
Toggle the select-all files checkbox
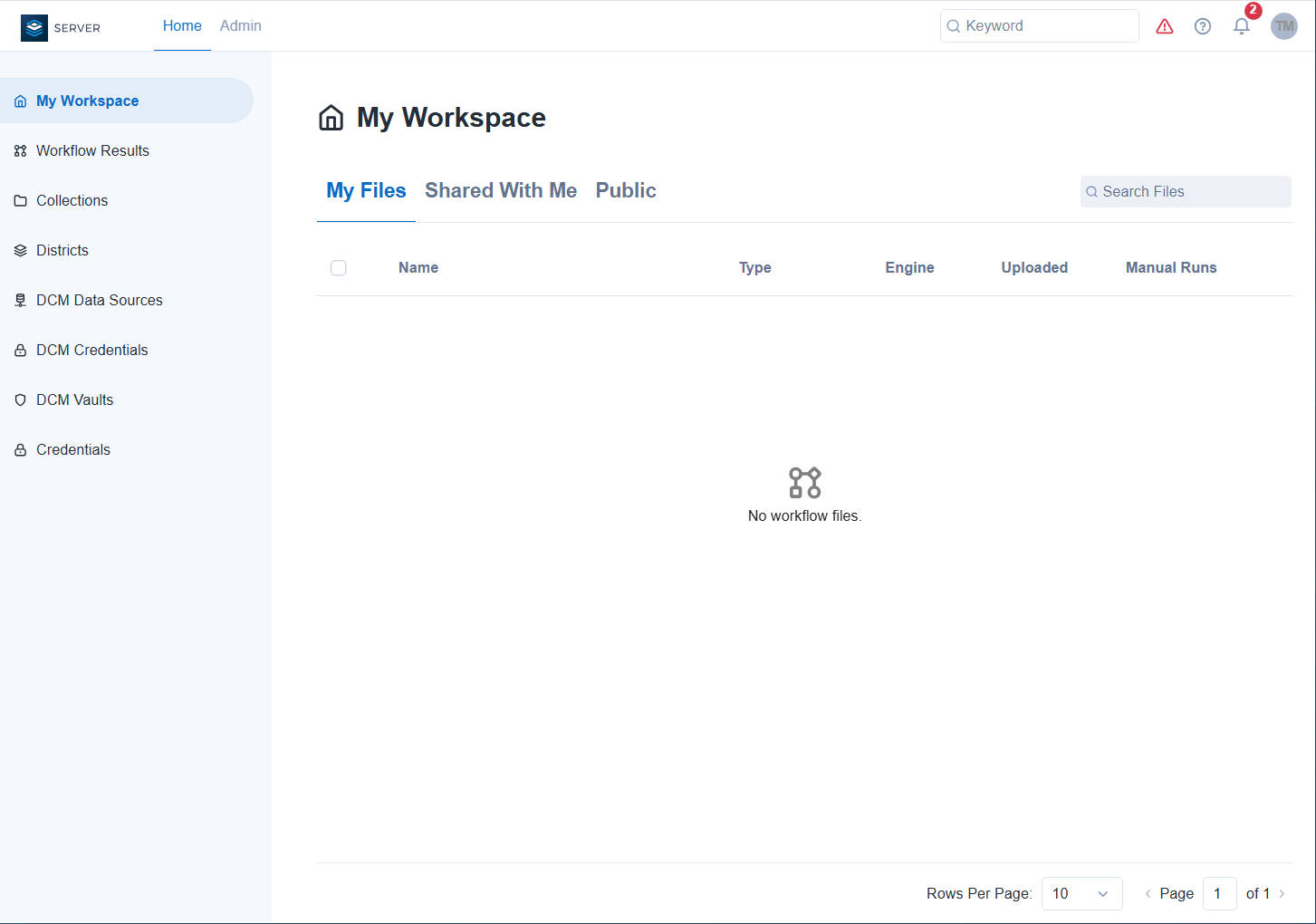(x=339, y=268)
